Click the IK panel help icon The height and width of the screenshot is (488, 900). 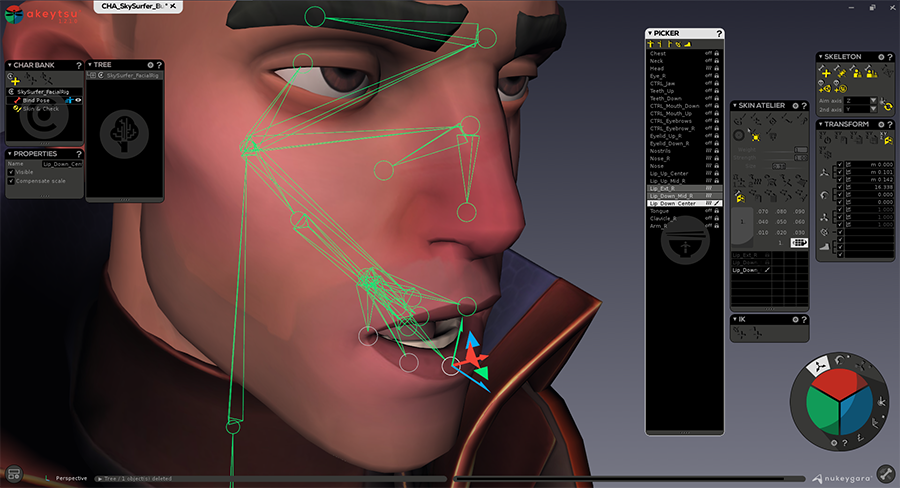804,320
